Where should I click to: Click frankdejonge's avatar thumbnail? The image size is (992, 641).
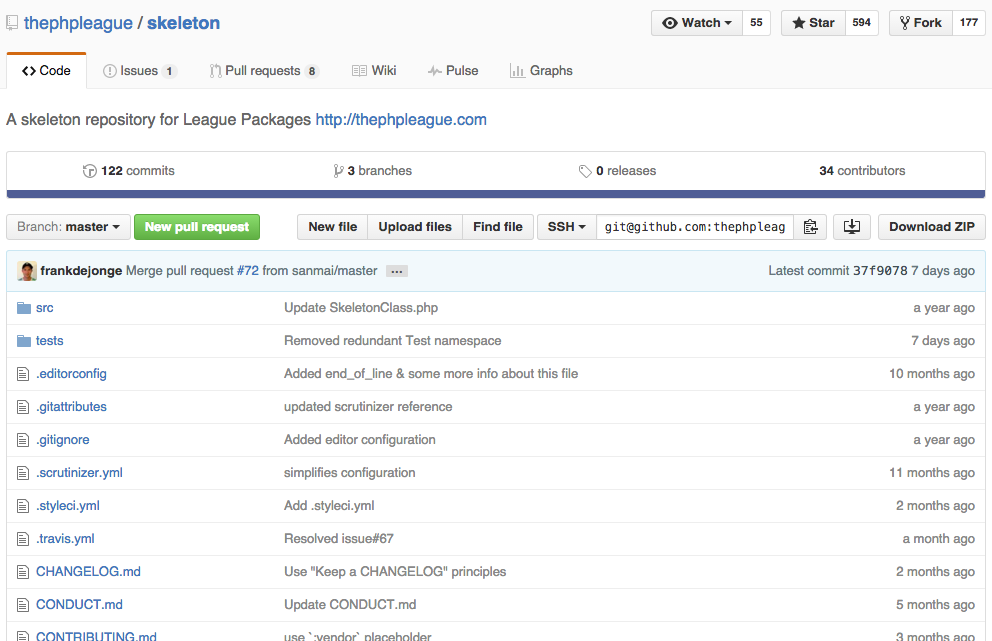click(x=27, y=271)
